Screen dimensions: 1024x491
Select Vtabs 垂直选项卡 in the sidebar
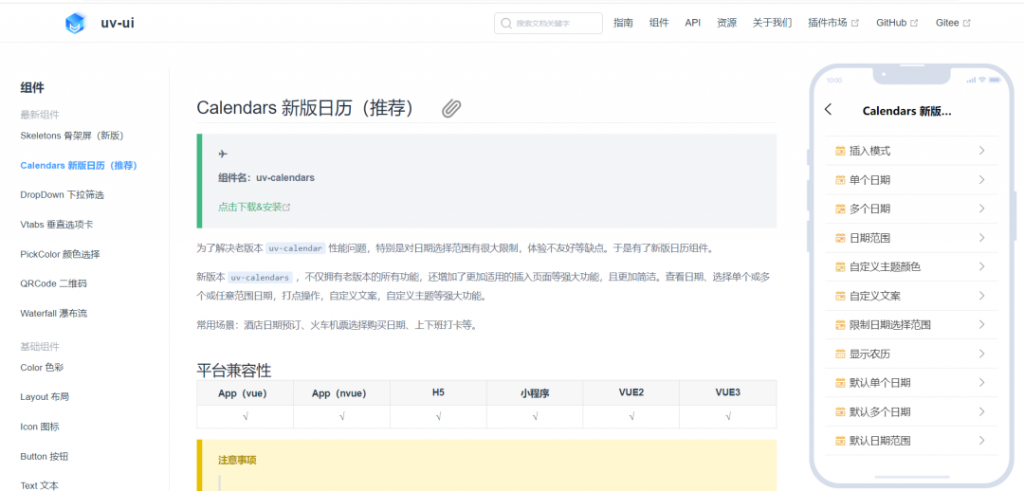point(56,224)
